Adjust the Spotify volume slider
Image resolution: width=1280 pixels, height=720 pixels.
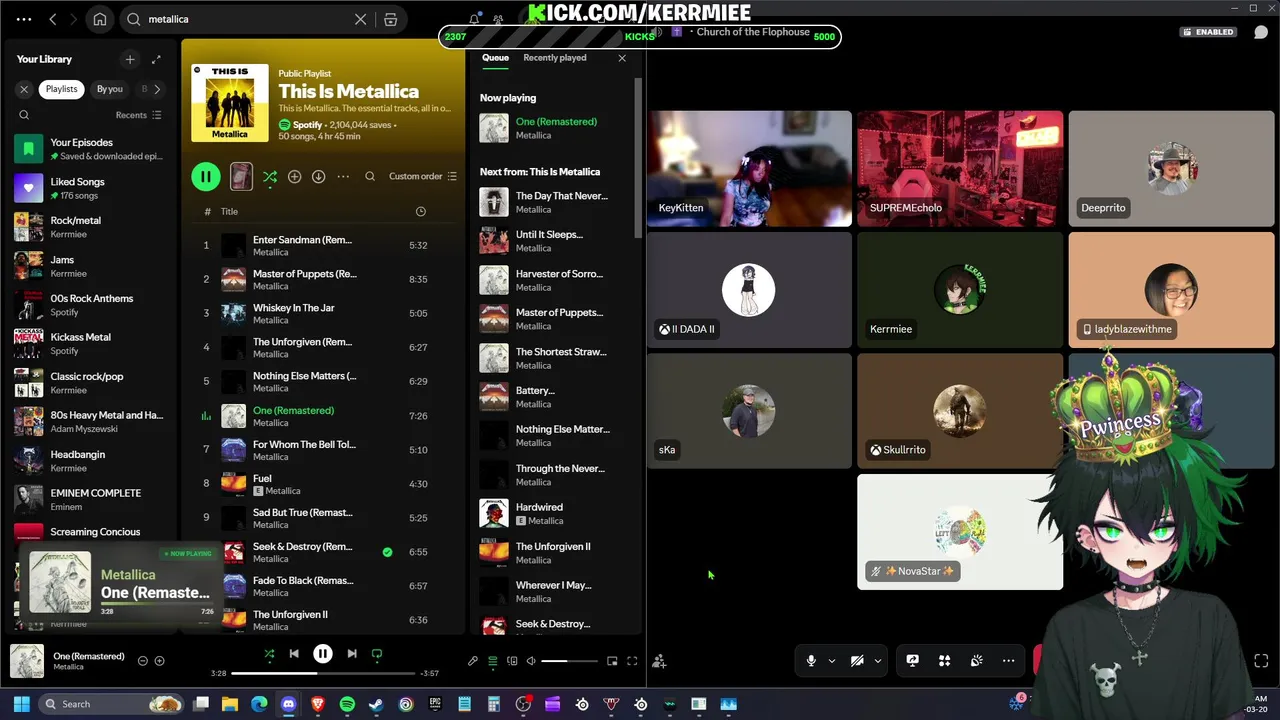click(x=570, y=661)
